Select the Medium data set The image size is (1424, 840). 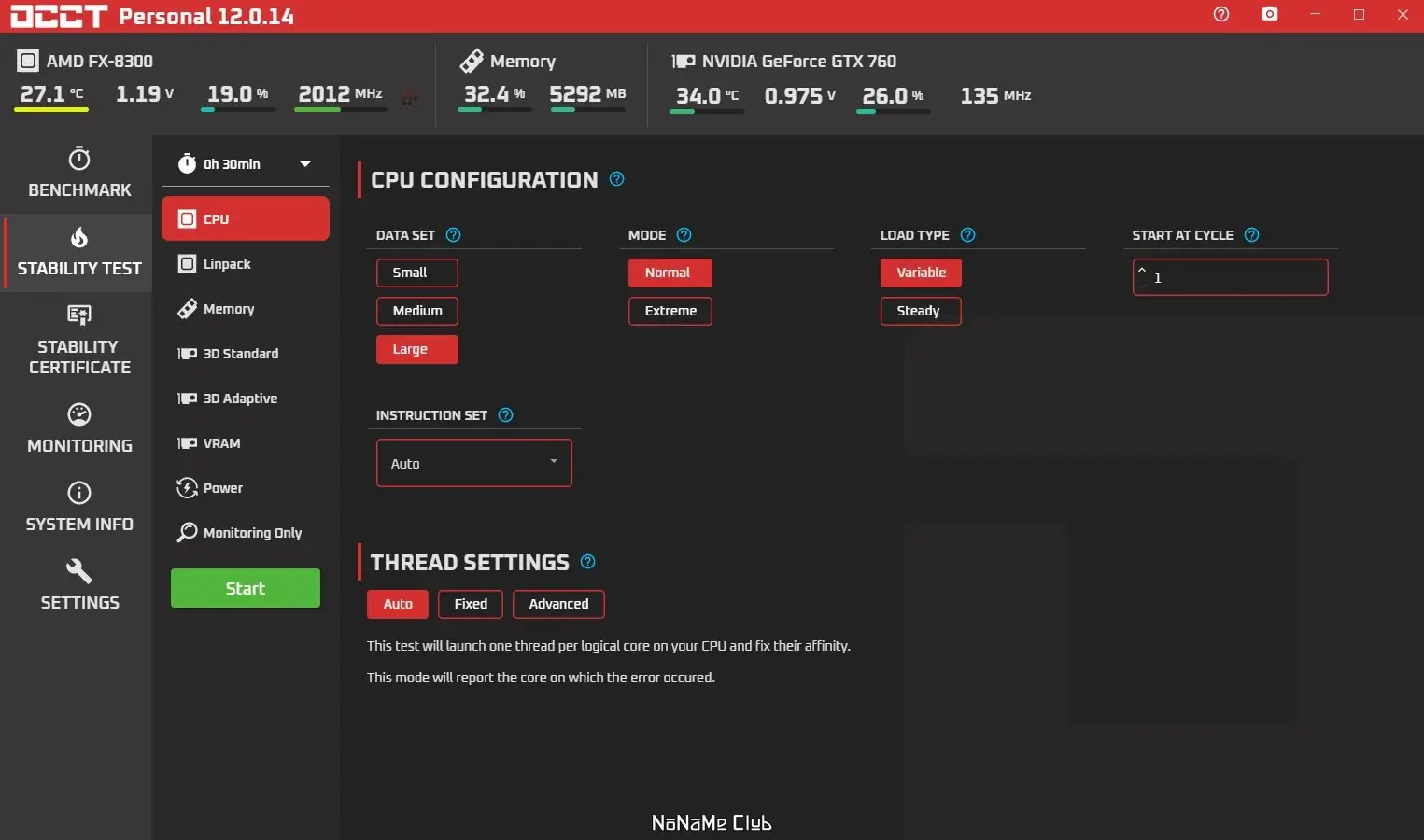417,311
